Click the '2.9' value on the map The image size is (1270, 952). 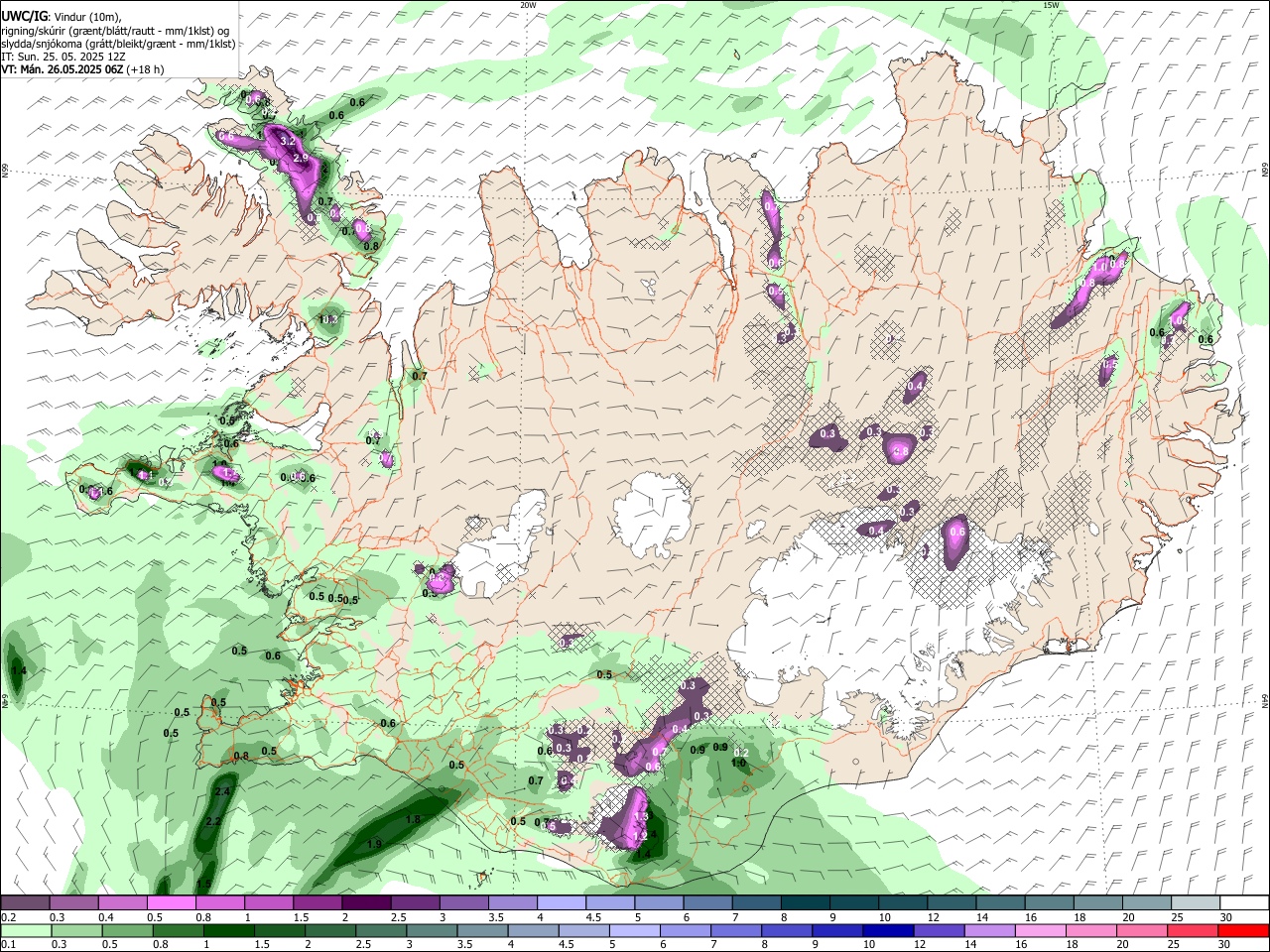click(x=301, y=159)
